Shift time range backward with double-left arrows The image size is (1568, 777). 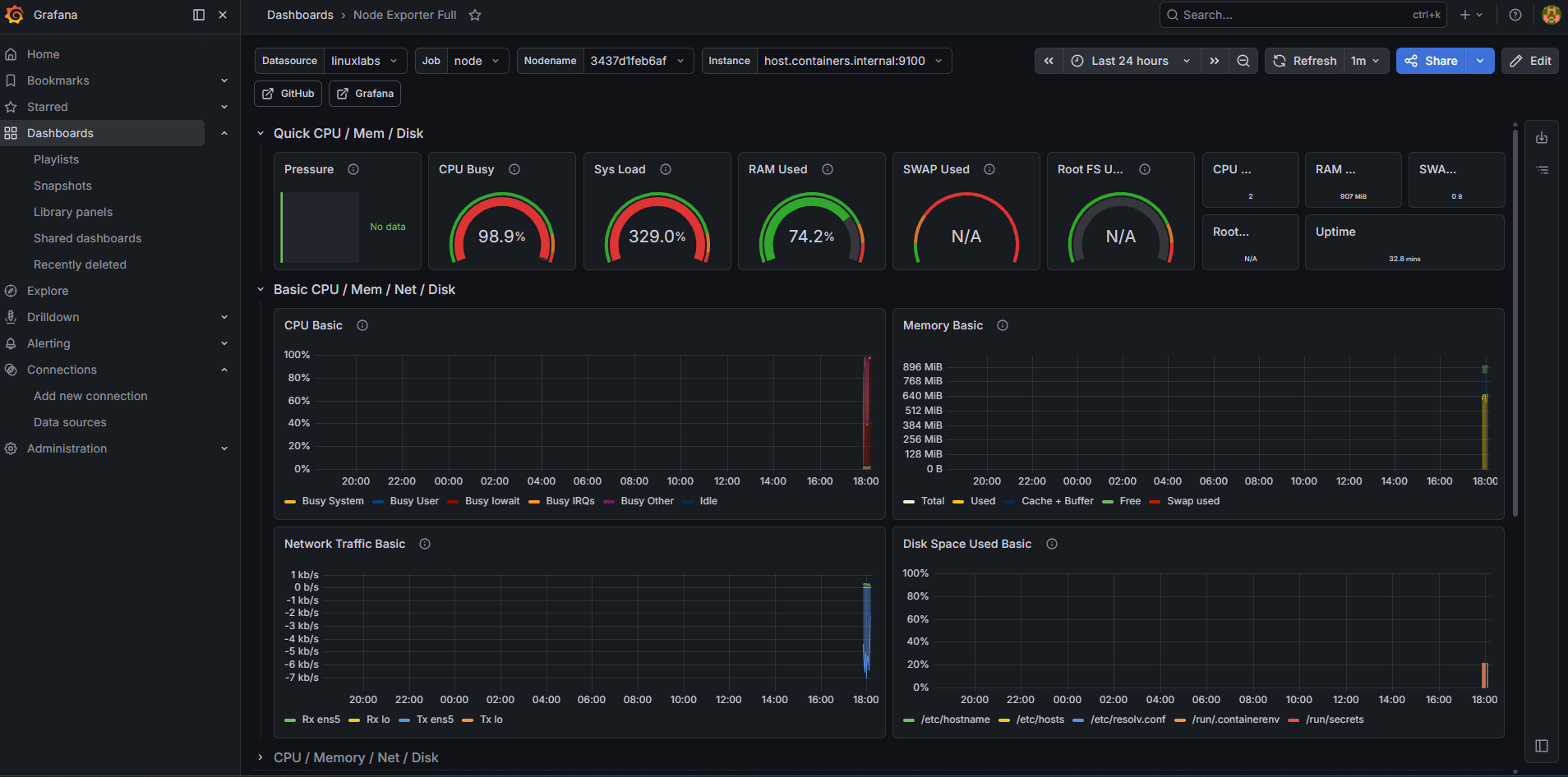coord(1049,61)
